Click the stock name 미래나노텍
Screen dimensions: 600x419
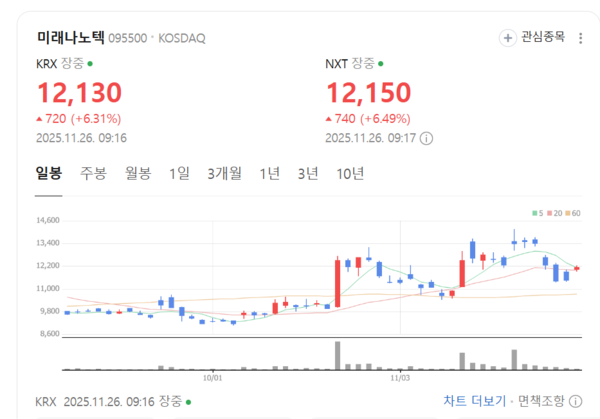(x=70, y=37)
